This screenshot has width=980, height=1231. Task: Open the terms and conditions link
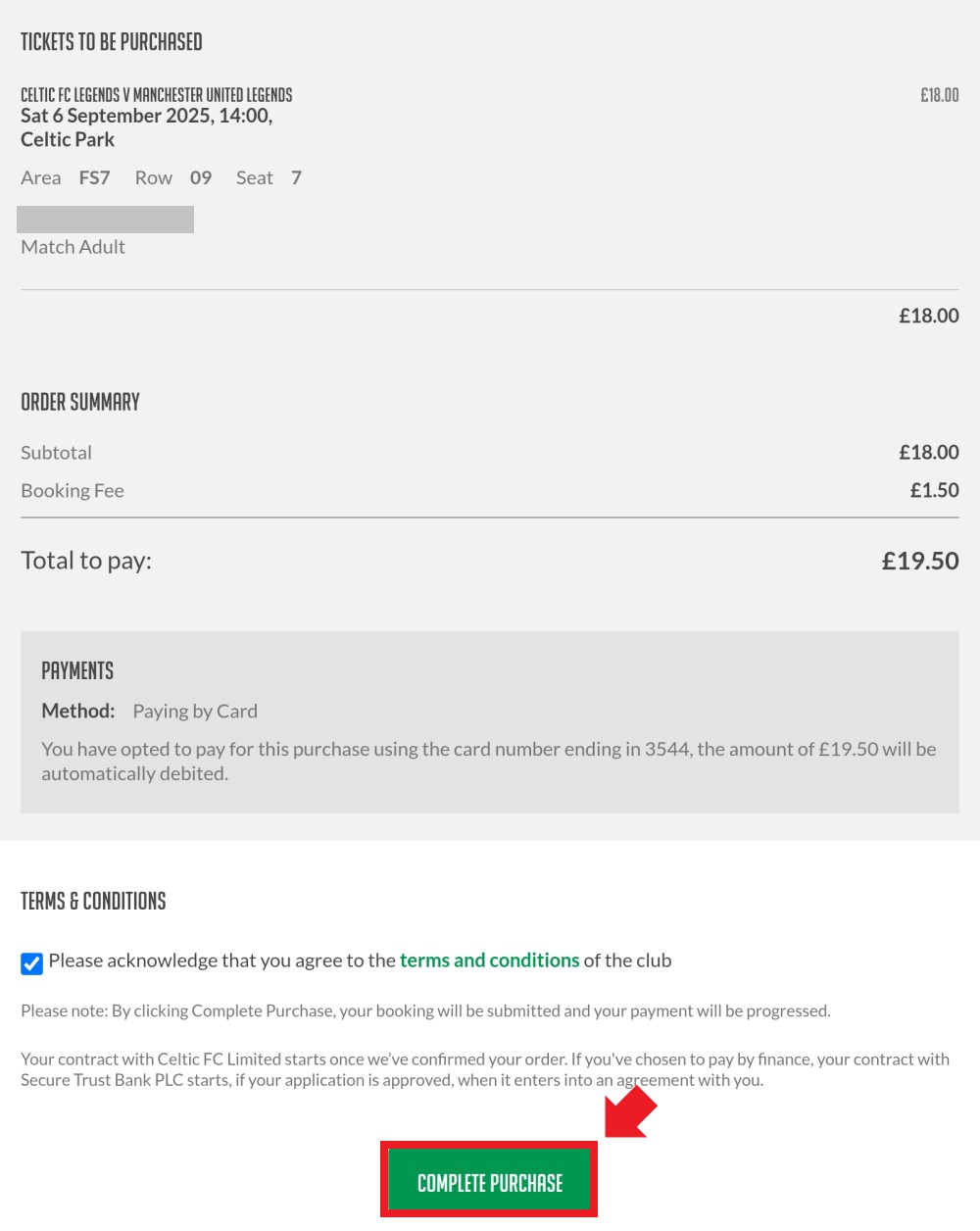coord(489,960)
